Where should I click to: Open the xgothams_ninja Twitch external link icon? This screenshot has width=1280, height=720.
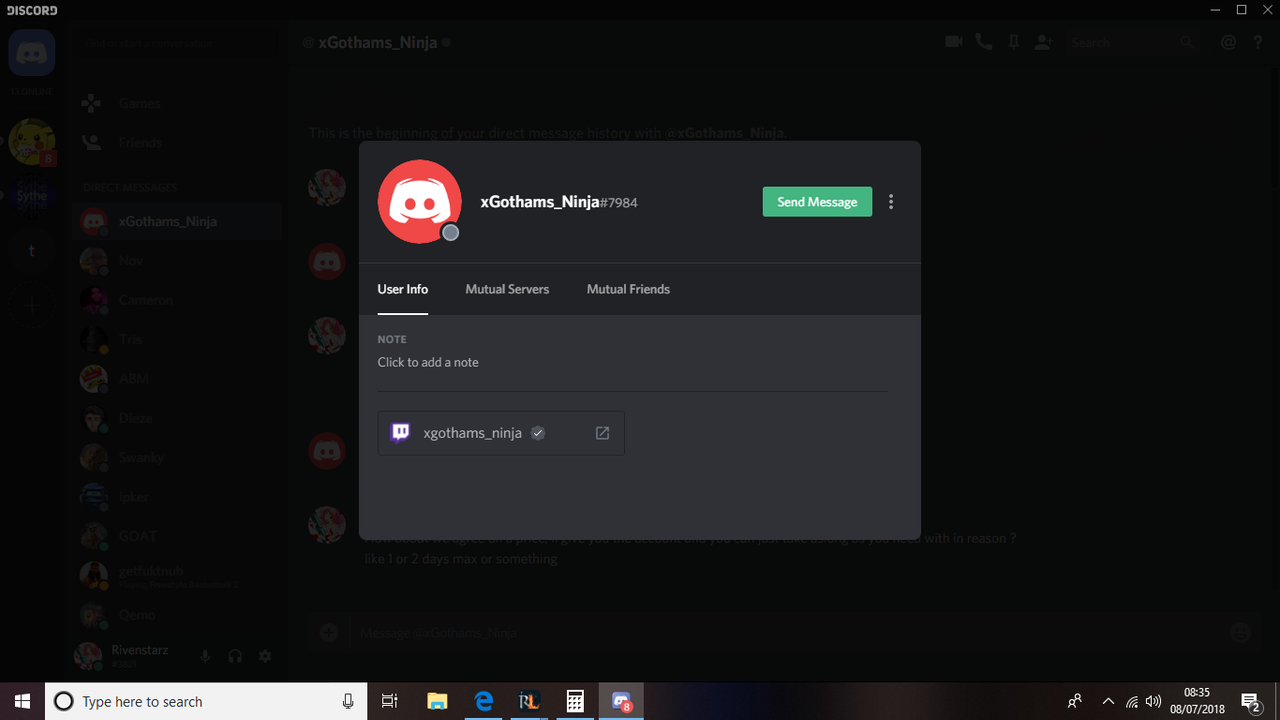[602, 433]
